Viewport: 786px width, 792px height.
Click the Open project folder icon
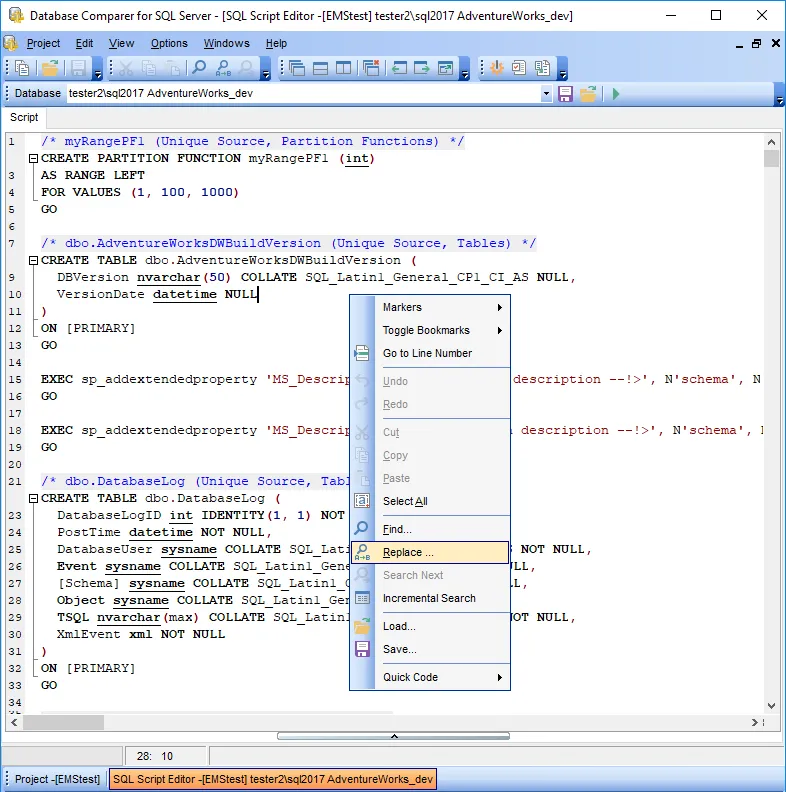51,68
